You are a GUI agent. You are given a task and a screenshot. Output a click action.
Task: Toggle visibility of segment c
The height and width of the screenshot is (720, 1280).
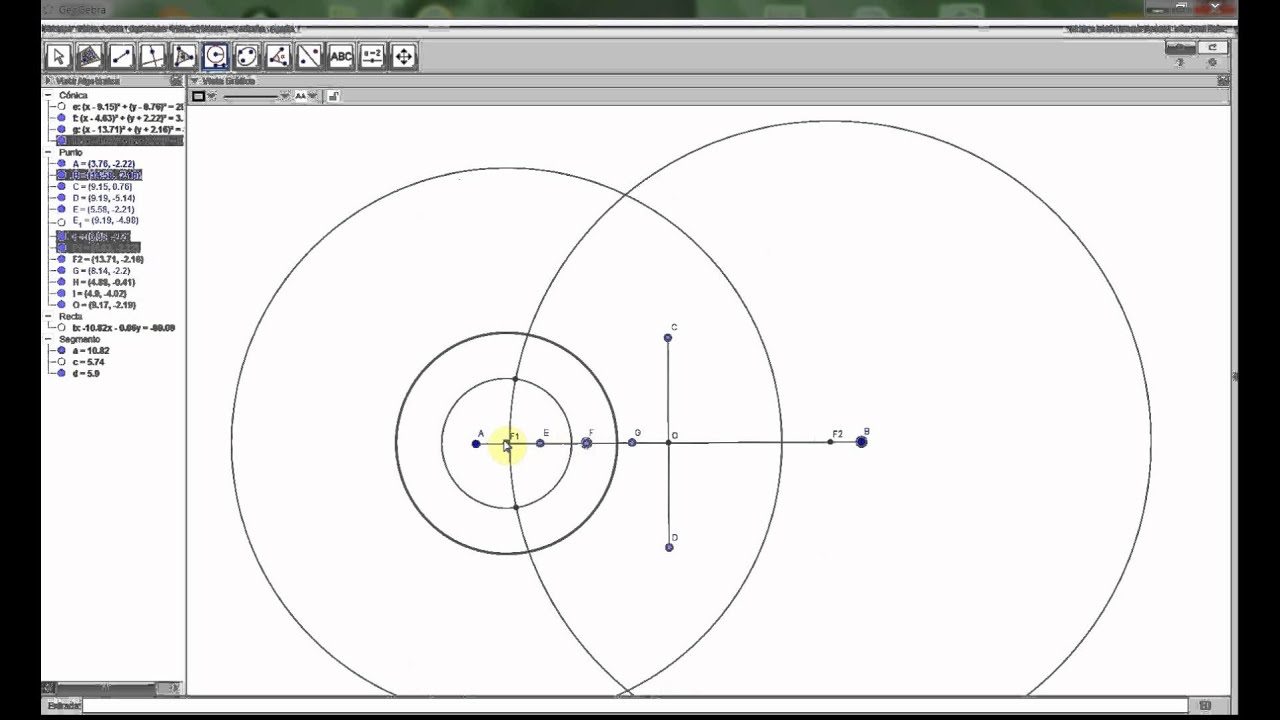click(x=62, y=362)
